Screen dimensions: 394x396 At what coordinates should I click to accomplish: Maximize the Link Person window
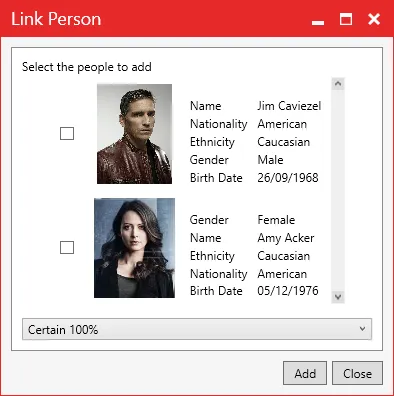tap(346, 19)
